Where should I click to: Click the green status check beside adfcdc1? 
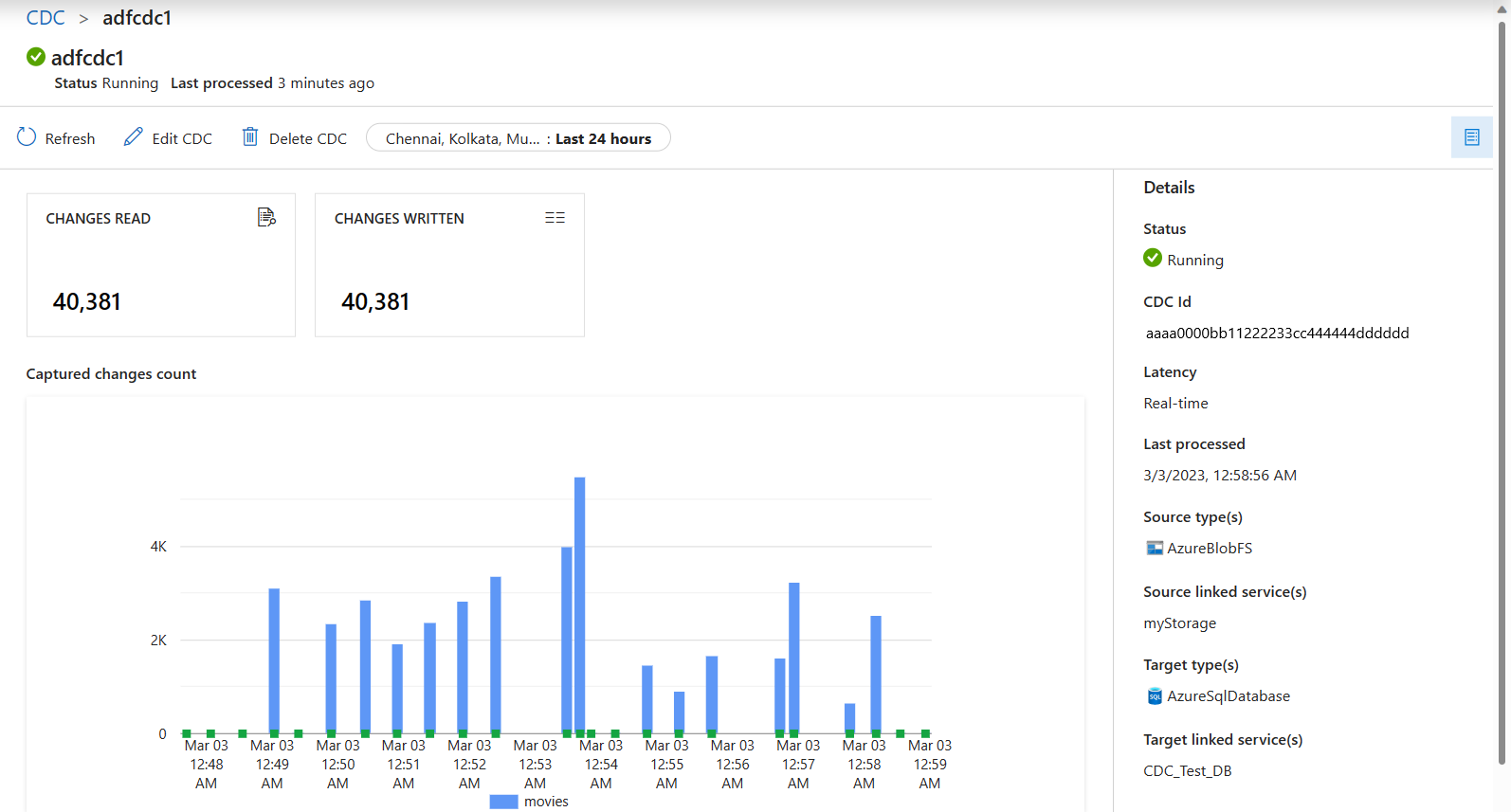coord(36,58)
